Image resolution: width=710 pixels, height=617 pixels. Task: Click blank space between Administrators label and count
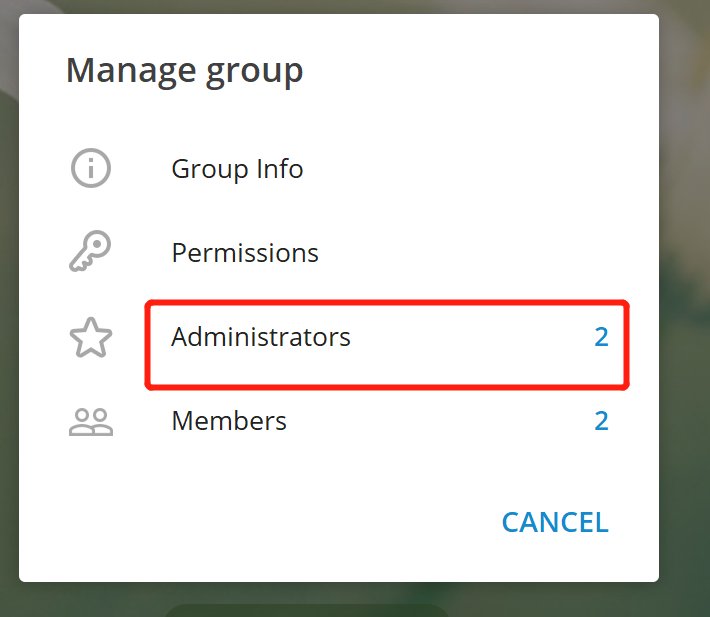click(471, 337)
